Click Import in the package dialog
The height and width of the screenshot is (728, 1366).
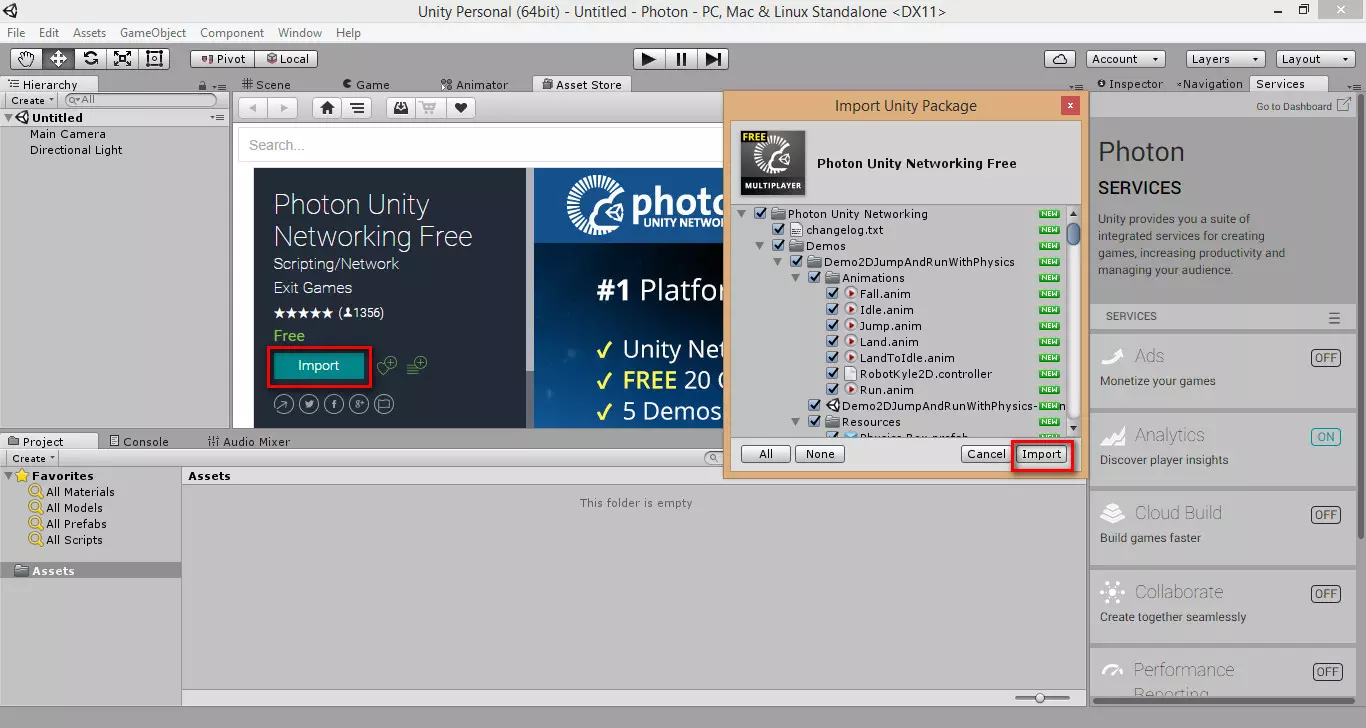pyautogui.click(x=1042, y=453)
